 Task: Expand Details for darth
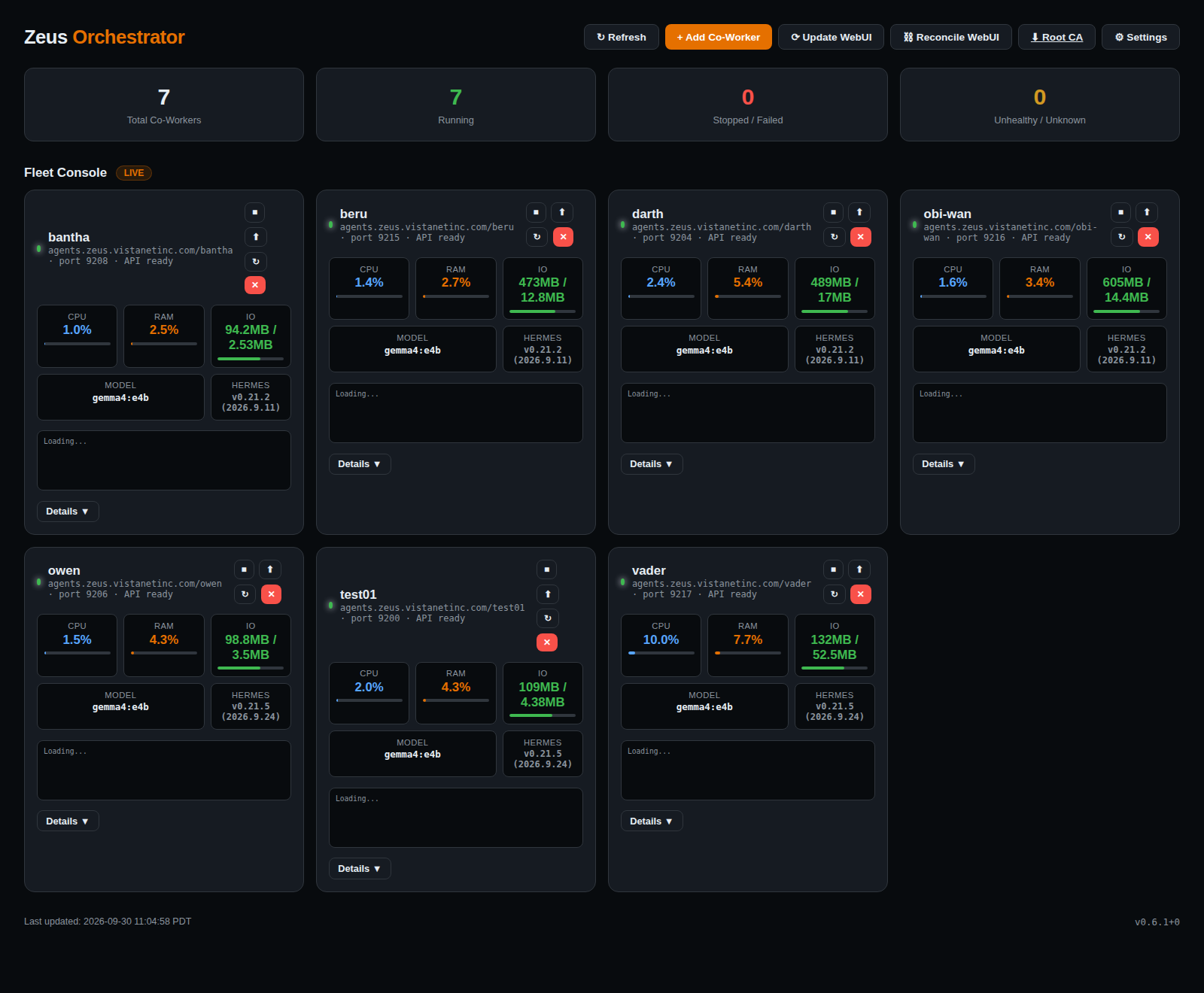[652, 464]
